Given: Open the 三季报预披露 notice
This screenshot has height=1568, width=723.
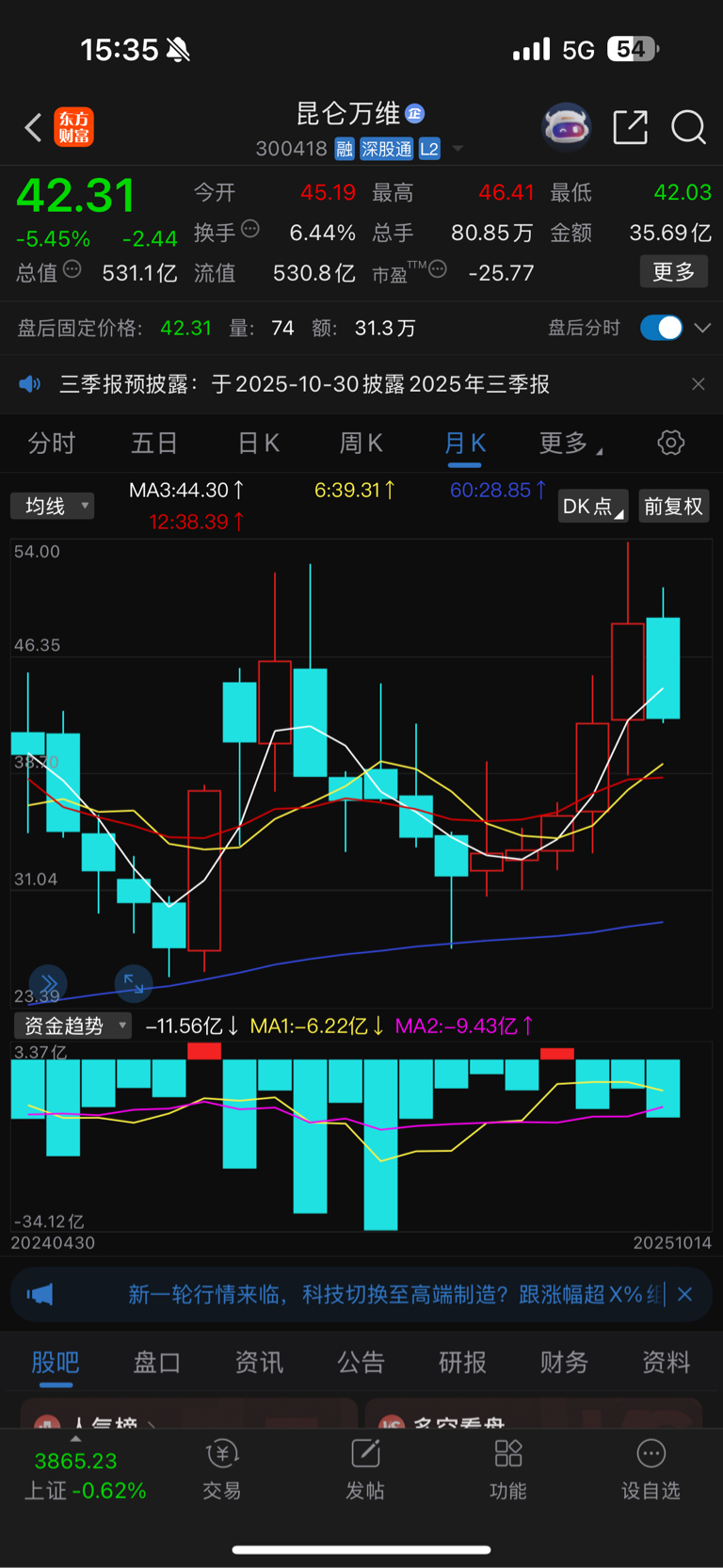Looking at the screenshot, I should pyautogui.click(x=304, y=384).
